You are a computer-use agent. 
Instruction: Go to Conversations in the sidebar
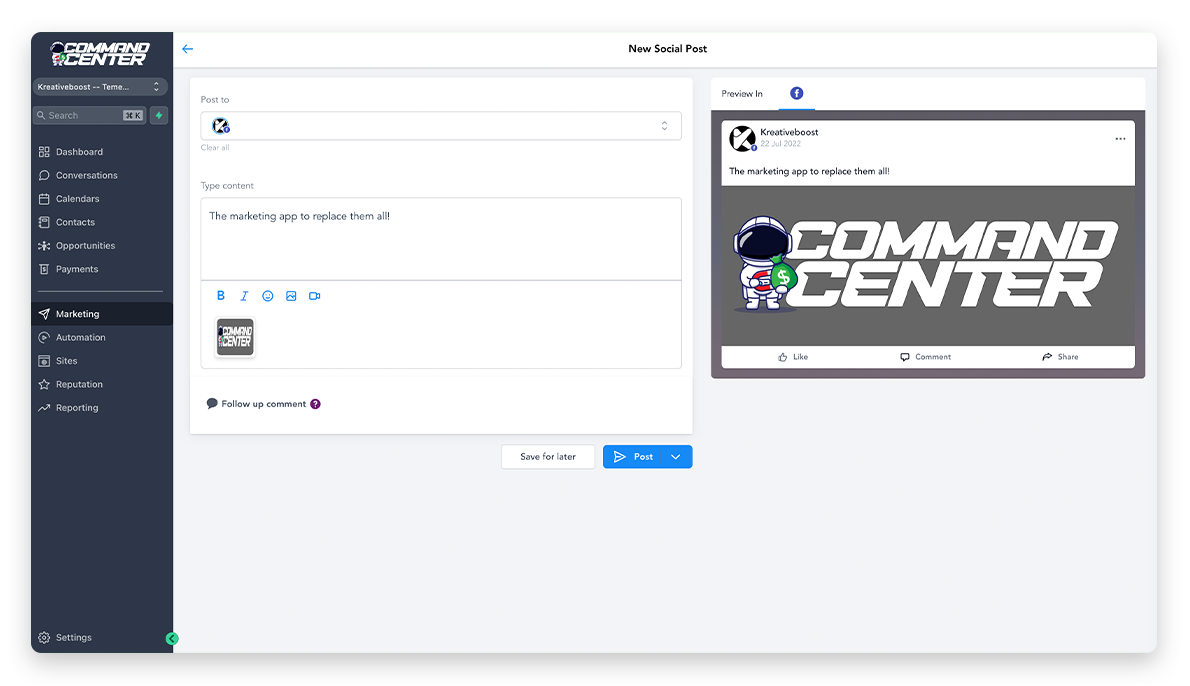86,176
